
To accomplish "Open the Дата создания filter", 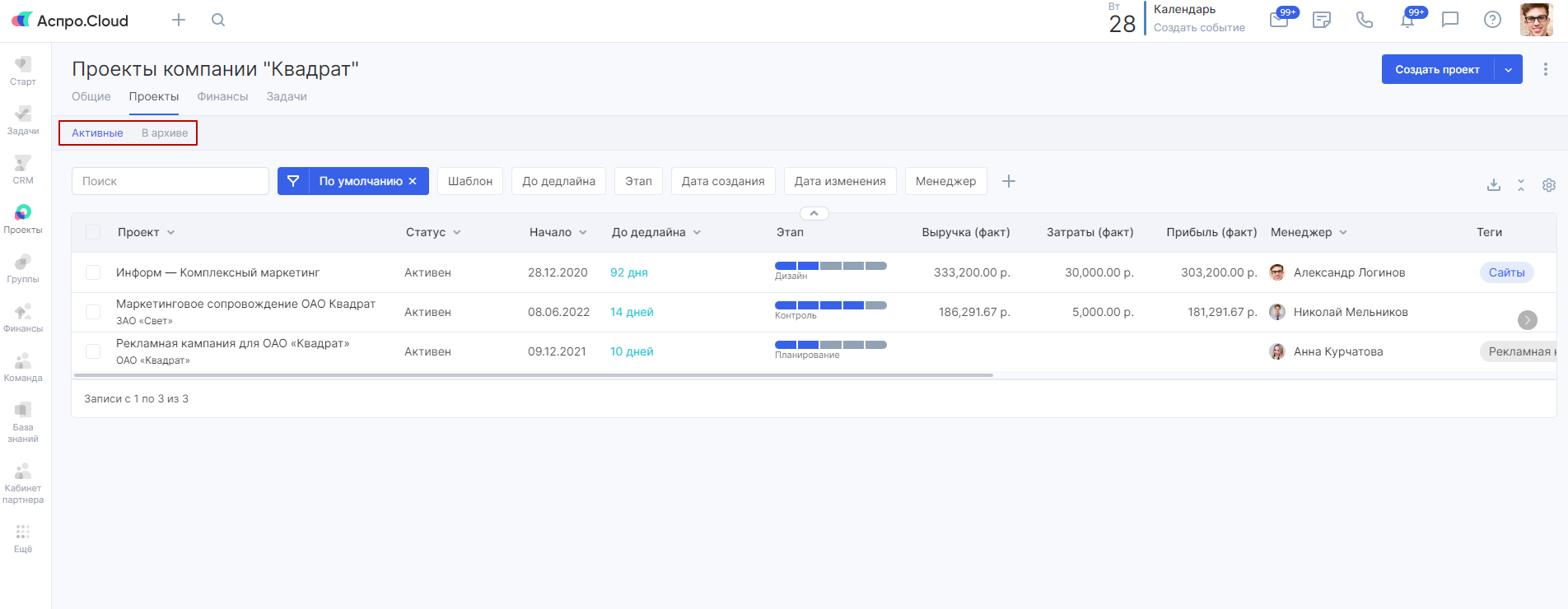I will (723, 181).
